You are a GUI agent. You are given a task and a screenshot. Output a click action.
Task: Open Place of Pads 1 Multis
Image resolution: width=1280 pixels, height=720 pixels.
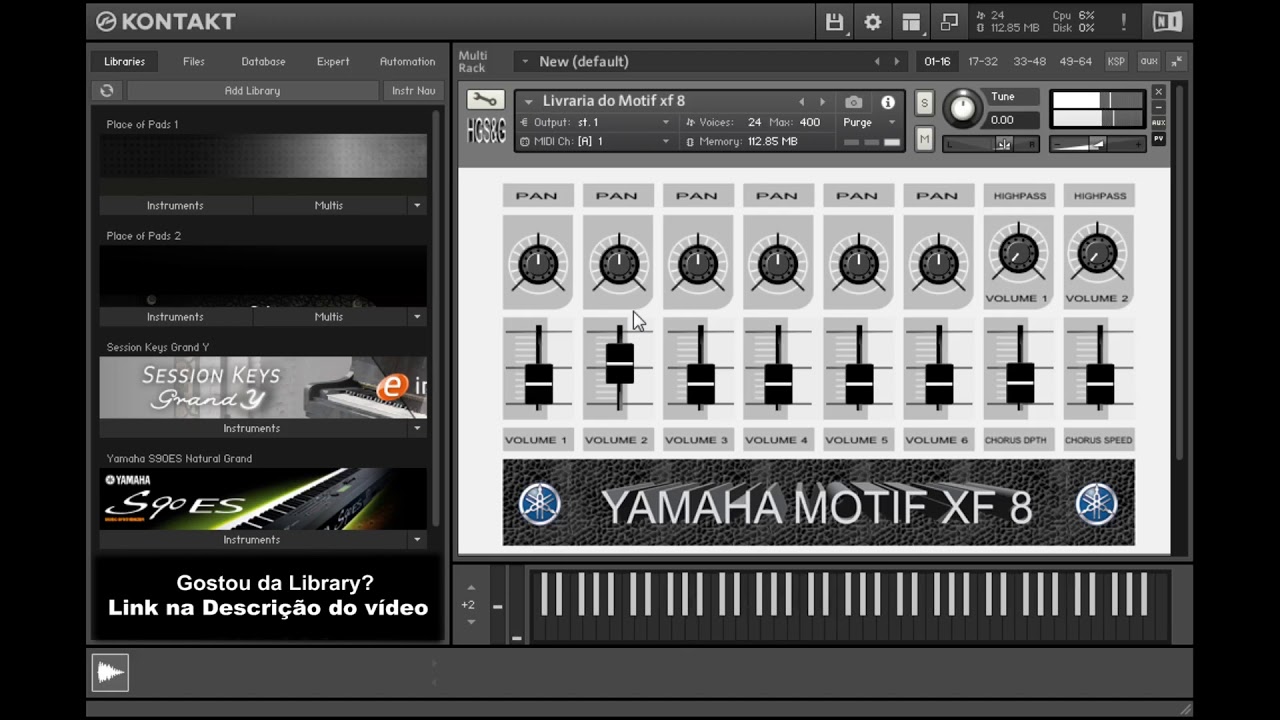click(x=329, y=205)
